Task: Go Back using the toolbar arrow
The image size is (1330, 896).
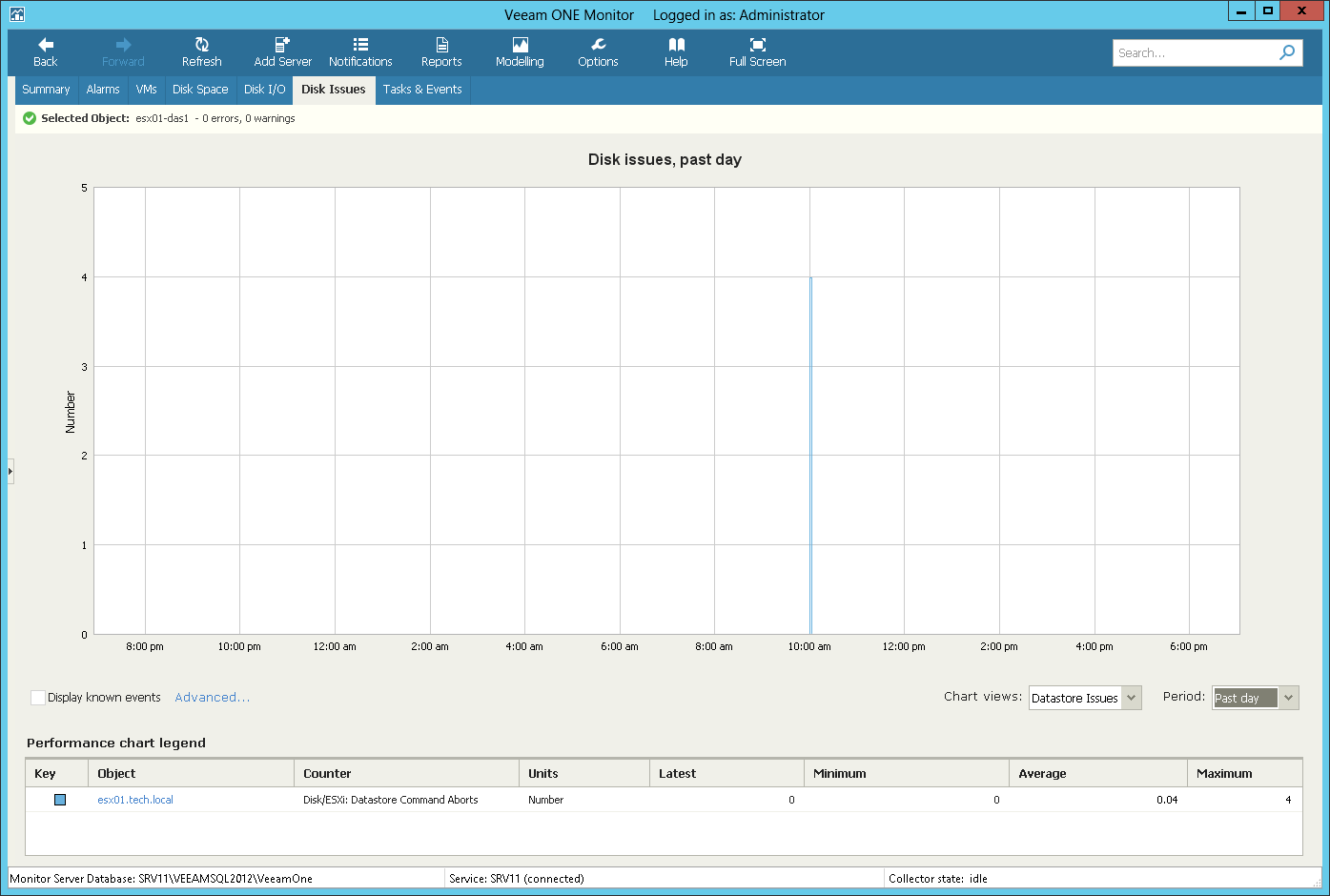Action: (x=46, y=52)
